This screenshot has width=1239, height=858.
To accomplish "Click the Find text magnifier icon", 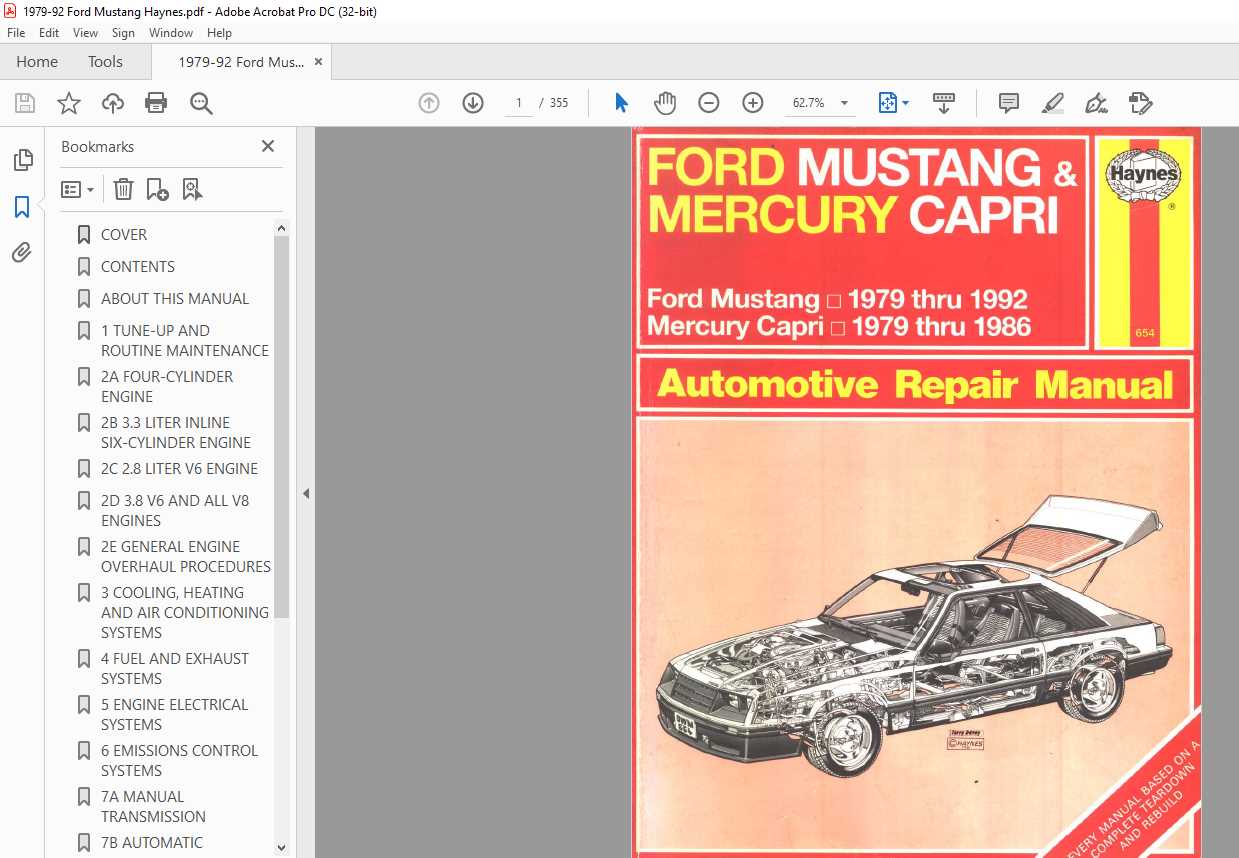I will click(201, 103).
